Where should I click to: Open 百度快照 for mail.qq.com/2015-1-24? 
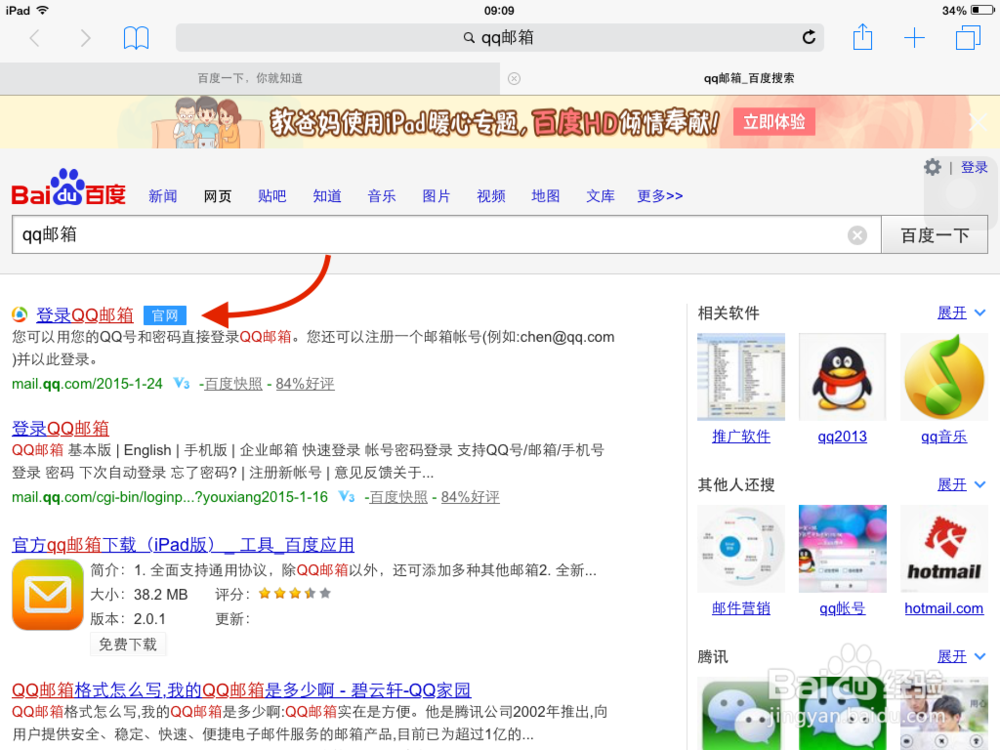[x=233, y=384]
